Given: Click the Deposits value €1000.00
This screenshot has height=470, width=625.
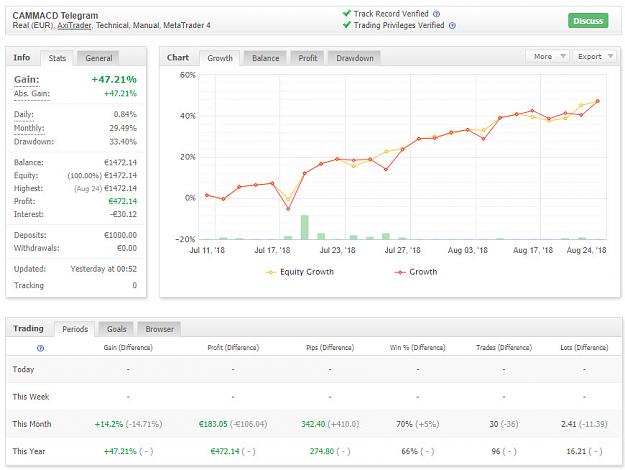Looking at the screenshot, I should pyautogui.click(x=120, y=235).
